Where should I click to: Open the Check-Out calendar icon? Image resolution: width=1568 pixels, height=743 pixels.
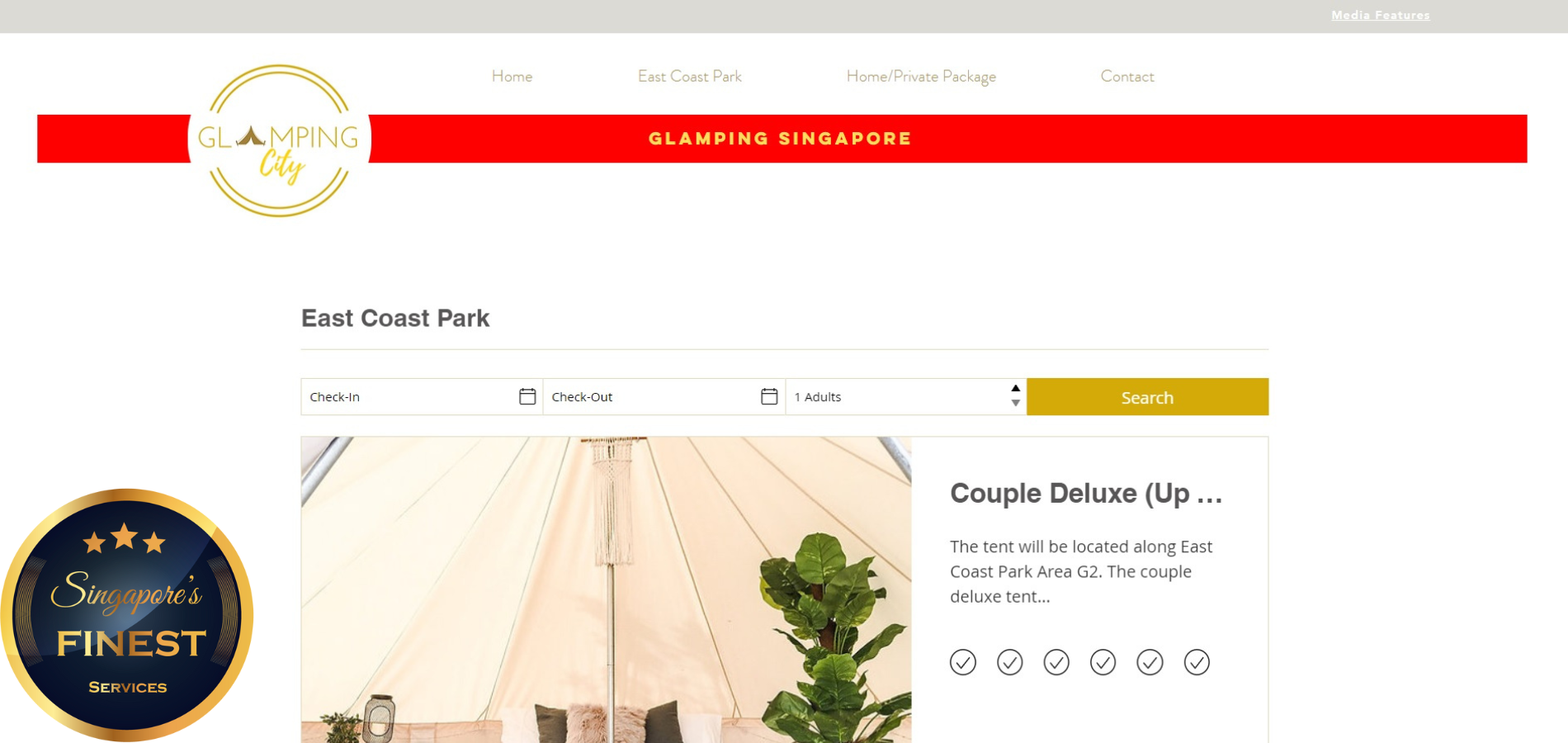pyautogui.click(x=769, y=396)
